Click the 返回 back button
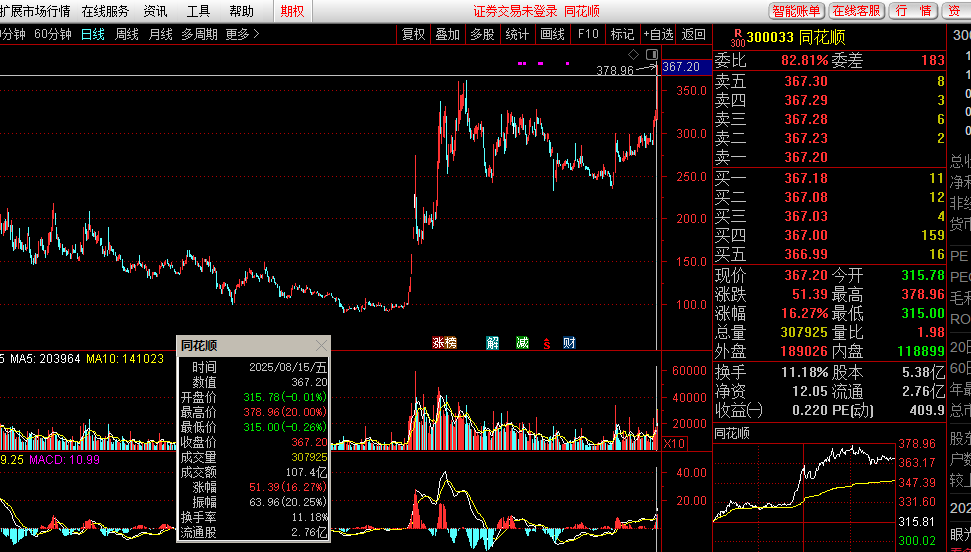Screen dimensions: 971x552 pos(694,35)
